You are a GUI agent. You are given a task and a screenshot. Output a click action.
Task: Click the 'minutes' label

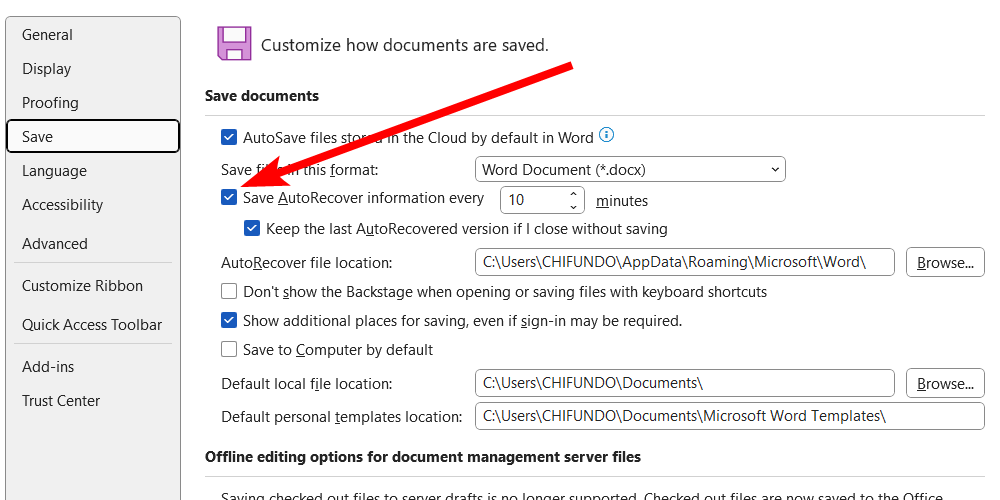(x=622, y=201)
